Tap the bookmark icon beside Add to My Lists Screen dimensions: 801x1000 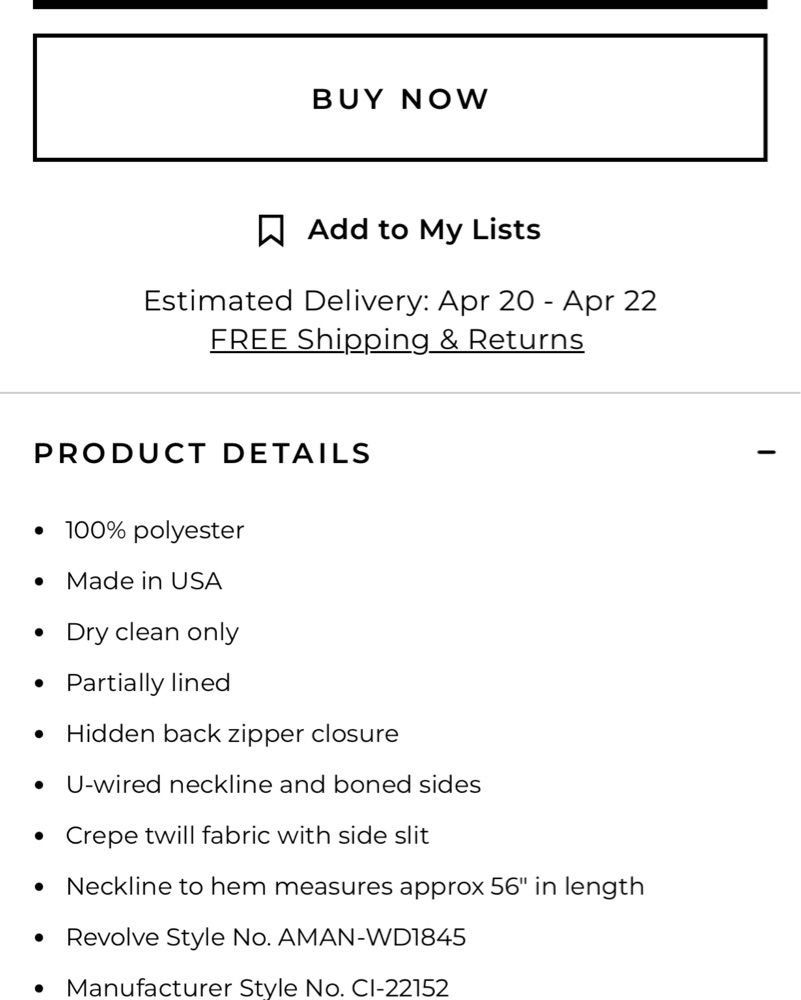tap(271, 230)
